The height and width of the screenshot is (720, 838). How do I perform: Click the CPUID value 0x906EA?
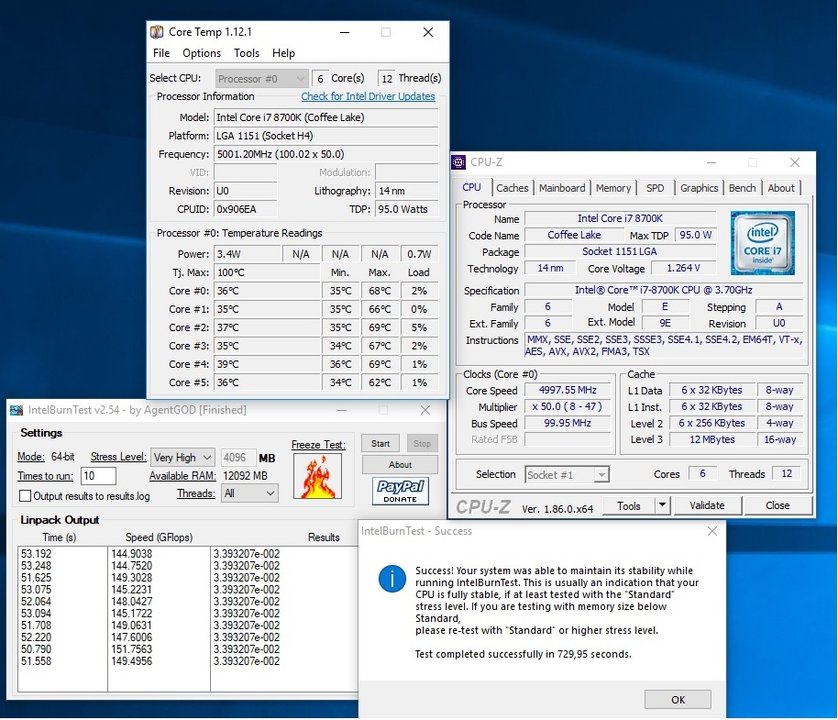coord(245,209)
